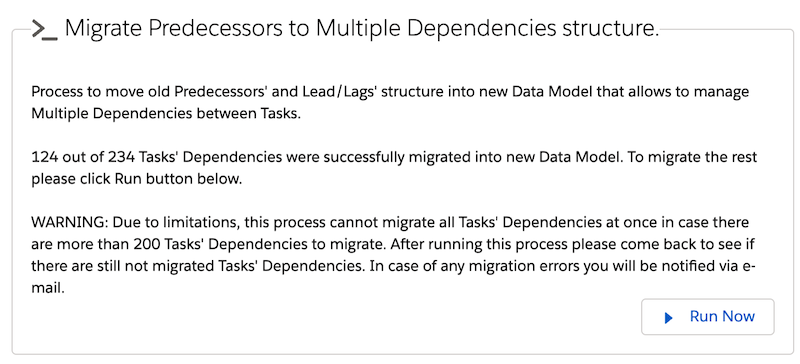The height and width of the screenshot is (364, 800).
Task: Click the Run Now button label
Action: pos(722,317)
